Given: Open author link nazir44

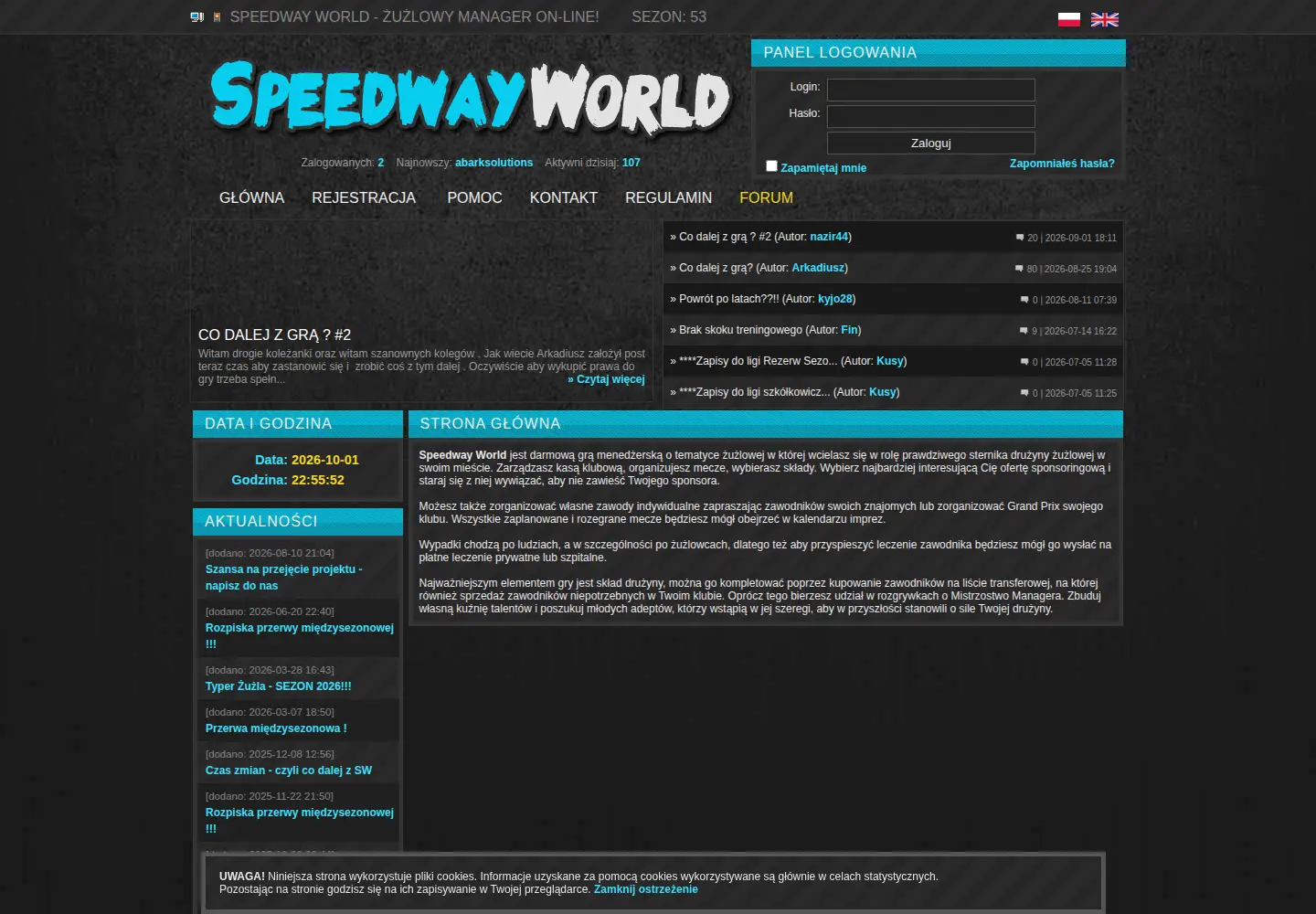Looking at the screenshot, I should pyautogui.click(x=829, y=237).
